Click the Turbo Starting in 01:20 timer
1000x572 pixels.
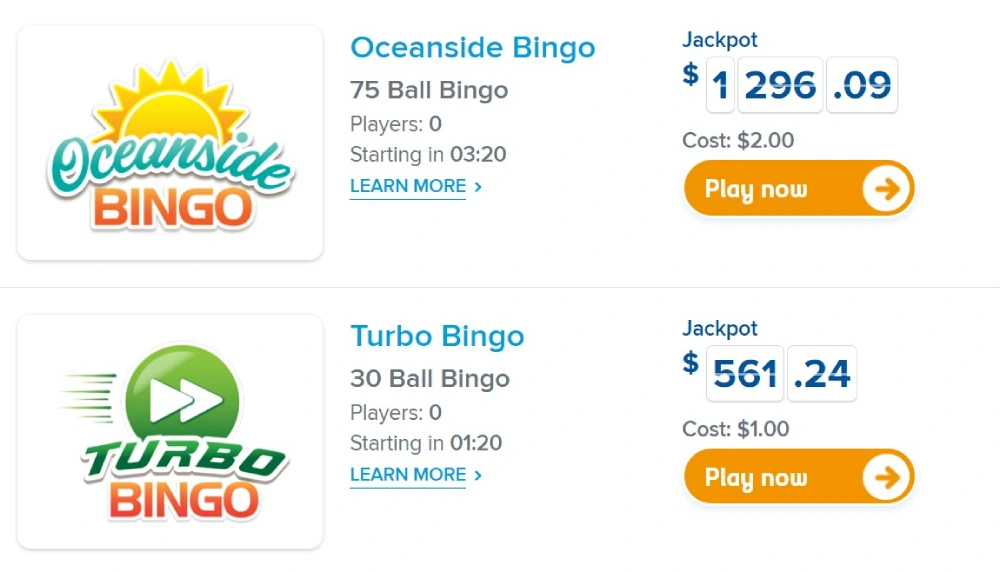[x=426, y=443]
